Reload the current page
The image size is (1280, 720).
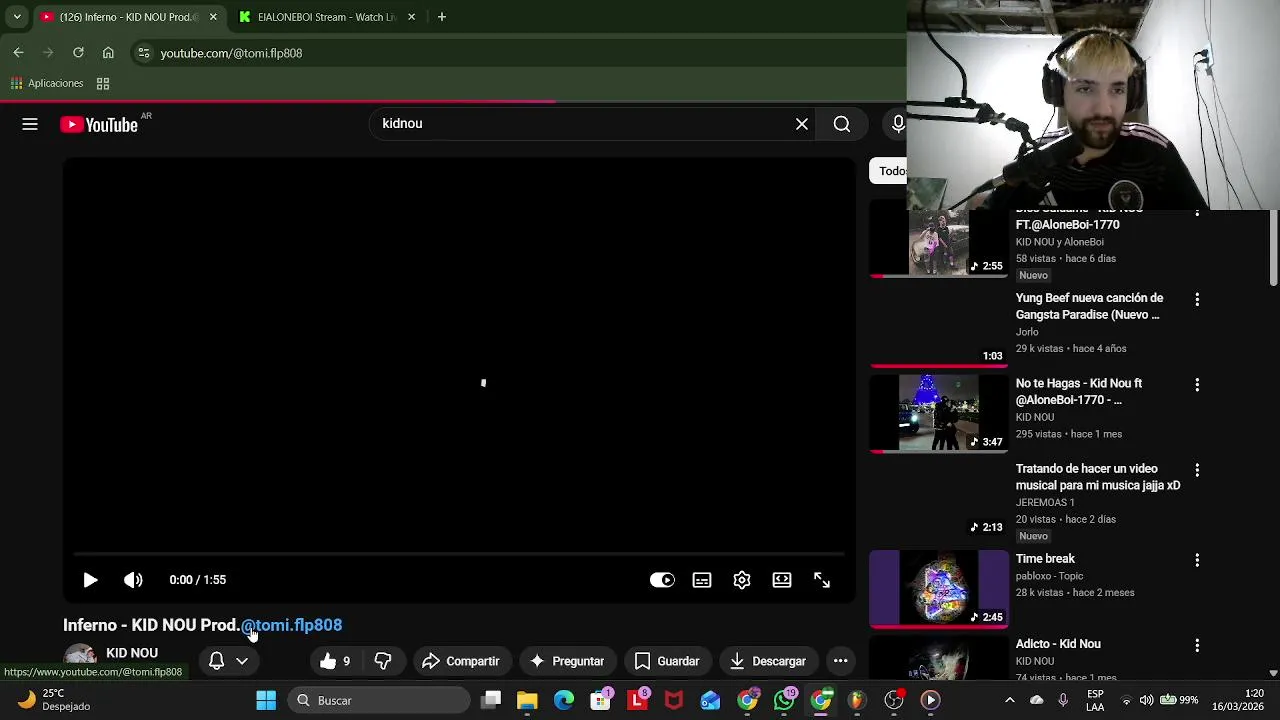78,53
